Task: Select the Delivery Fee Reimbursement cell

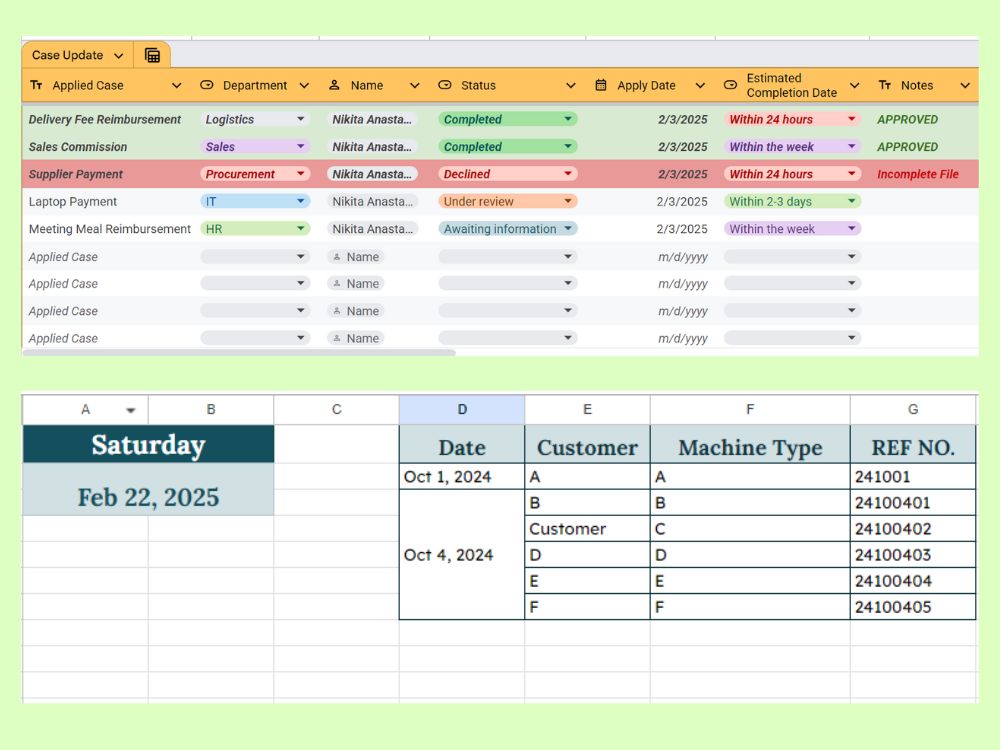Action: [105, 119]
